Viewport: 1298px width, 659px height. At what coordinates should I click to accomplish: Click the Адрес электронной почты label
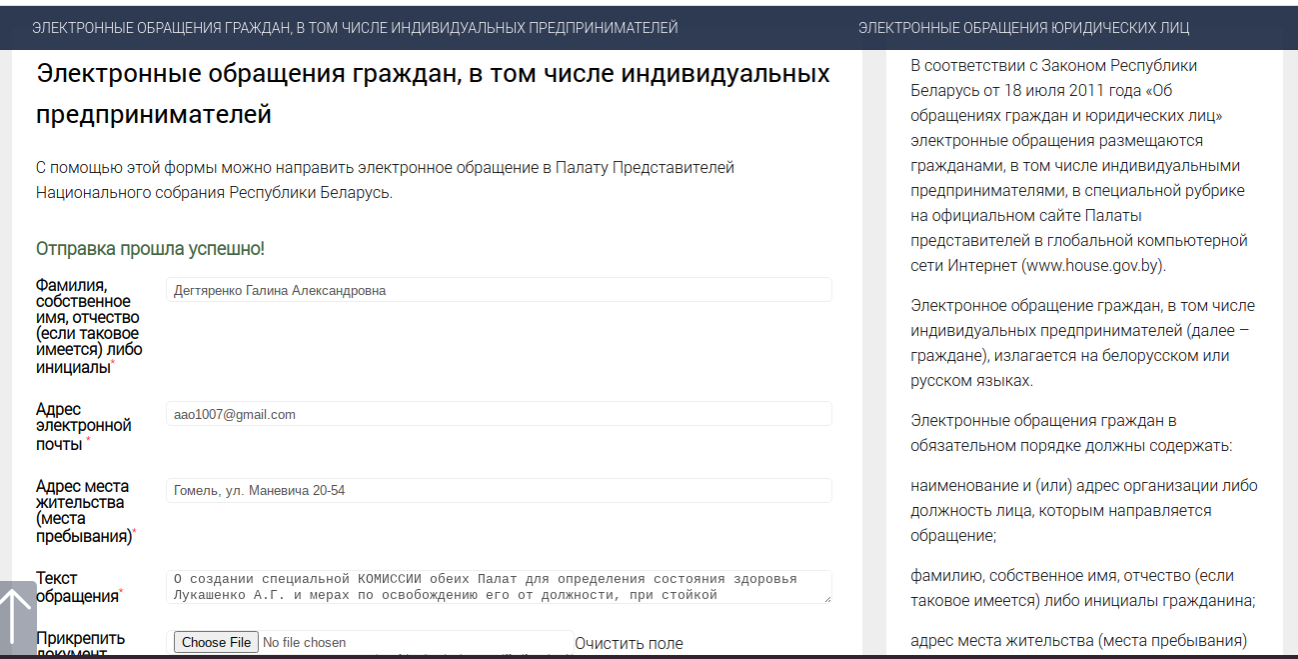click(83, 426)
